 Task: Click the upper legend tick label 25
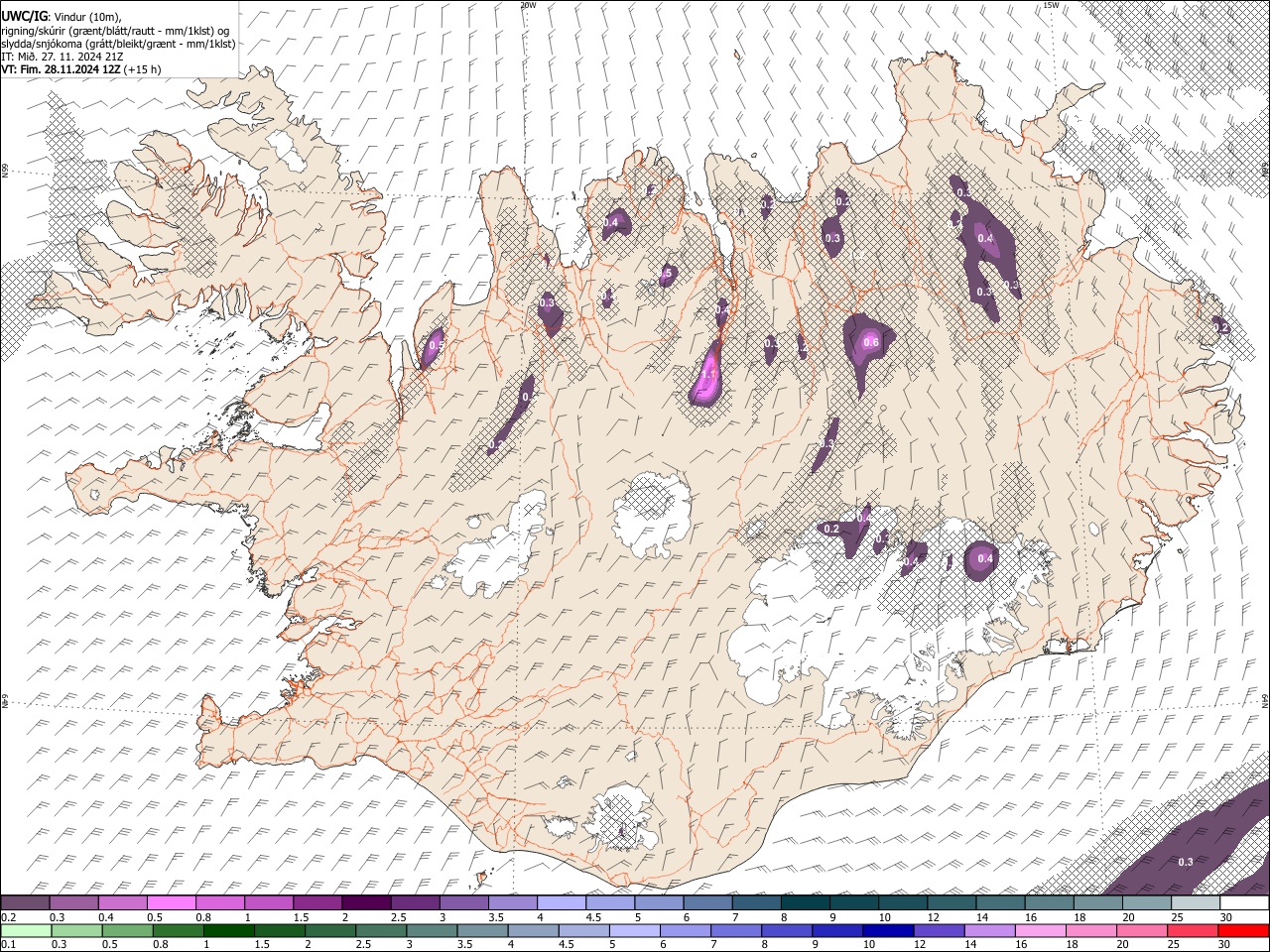[1178, 917]
